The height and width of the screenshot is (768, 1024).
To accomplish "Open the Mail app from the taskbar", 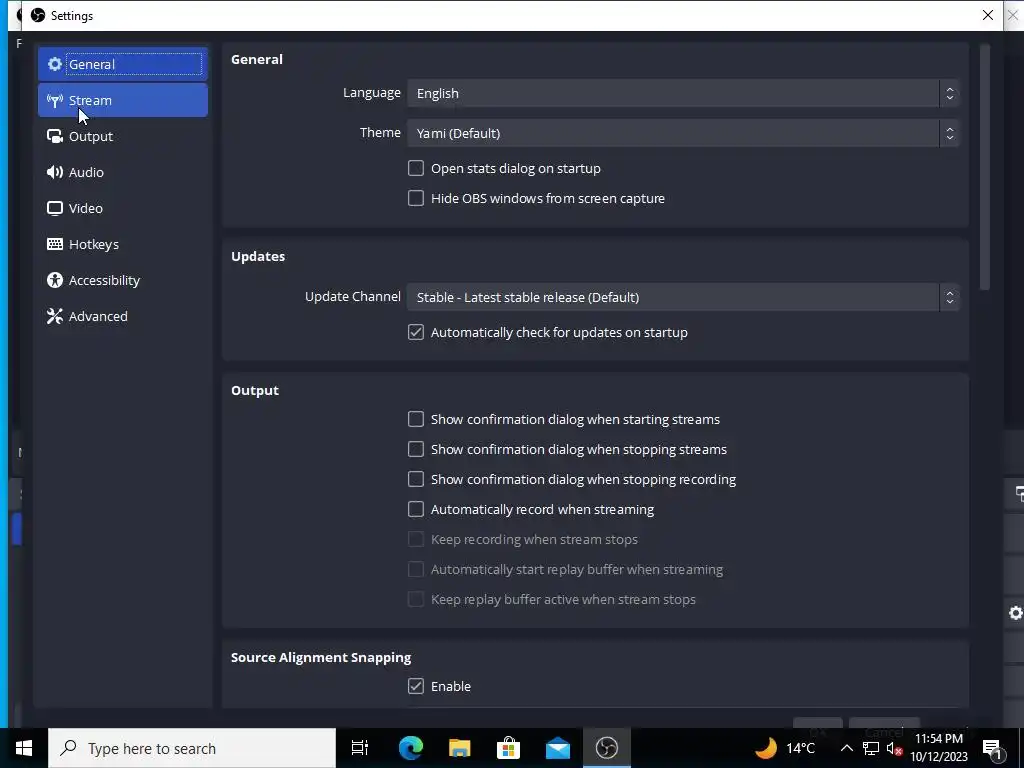I will pyautogui.click(x=558, y=748).
